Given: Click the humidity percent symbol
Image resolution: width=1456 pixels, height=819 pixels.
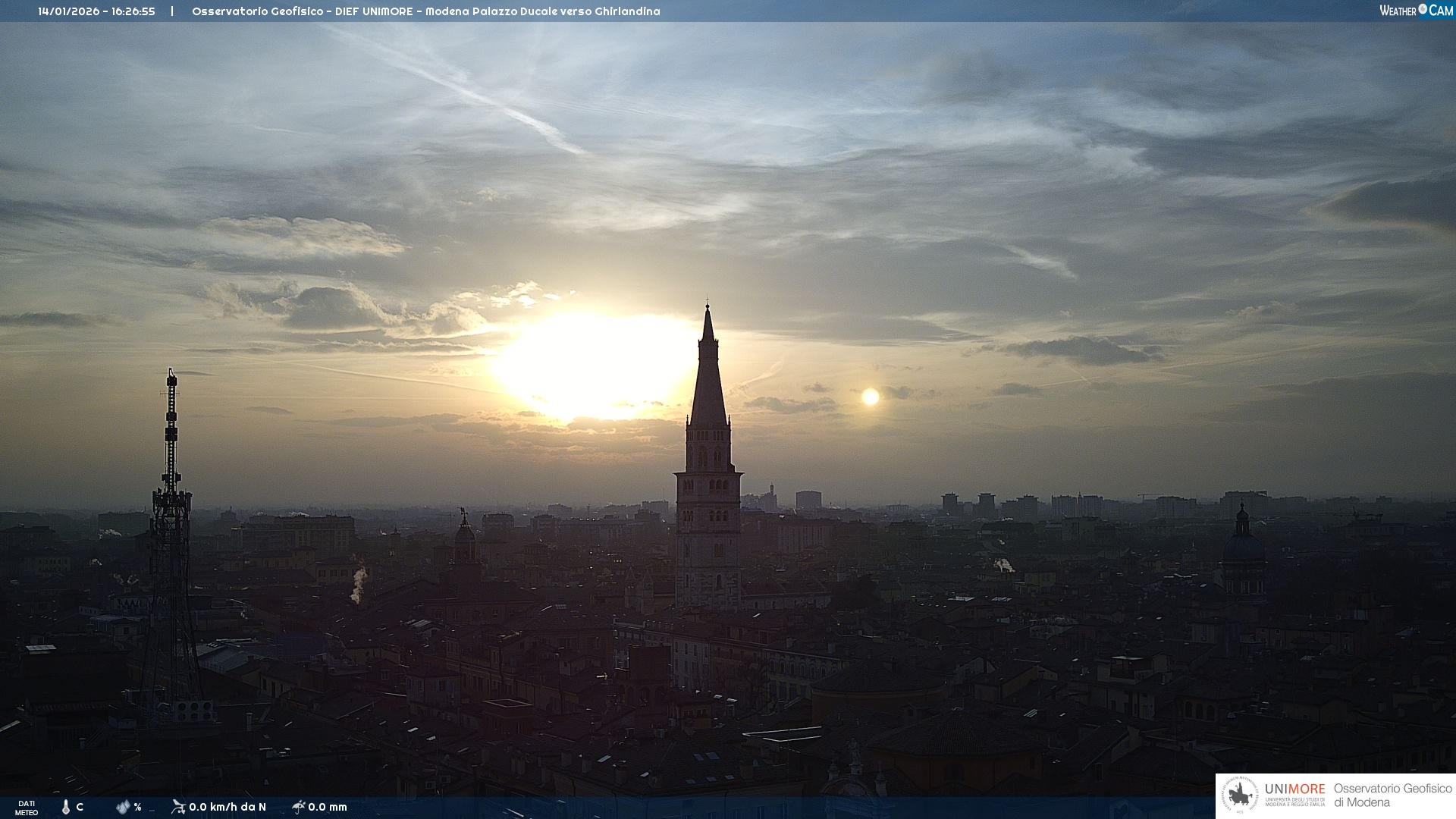Looking at the screenshot, I should pyautogui.click(x=137, y=808).
